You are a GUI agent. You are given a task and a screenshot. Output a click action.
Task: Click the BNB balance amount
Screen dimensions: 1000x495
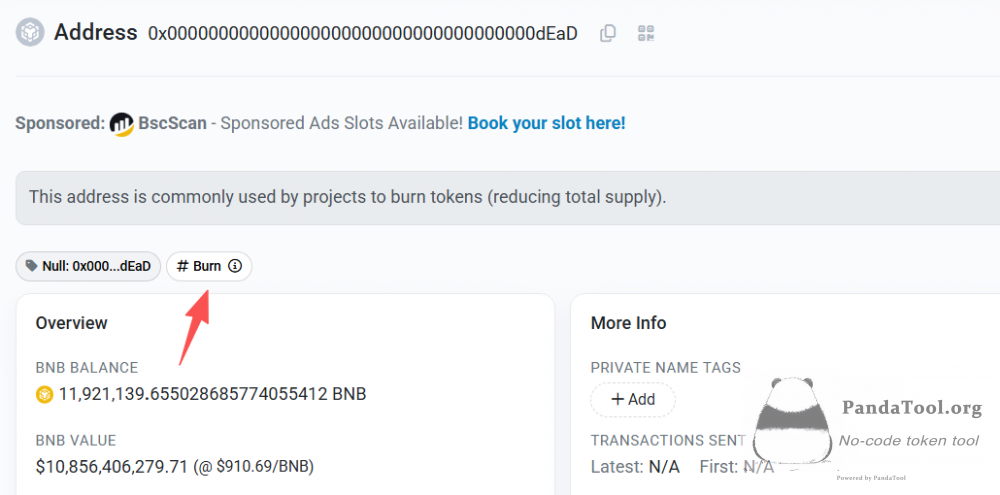[x=212, y=394]
